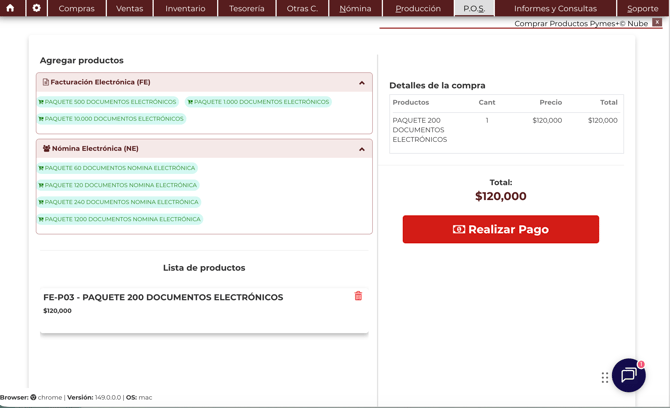The image size is (670, 408).
Task: Click the Agregar productos heading
Action: 82,60
